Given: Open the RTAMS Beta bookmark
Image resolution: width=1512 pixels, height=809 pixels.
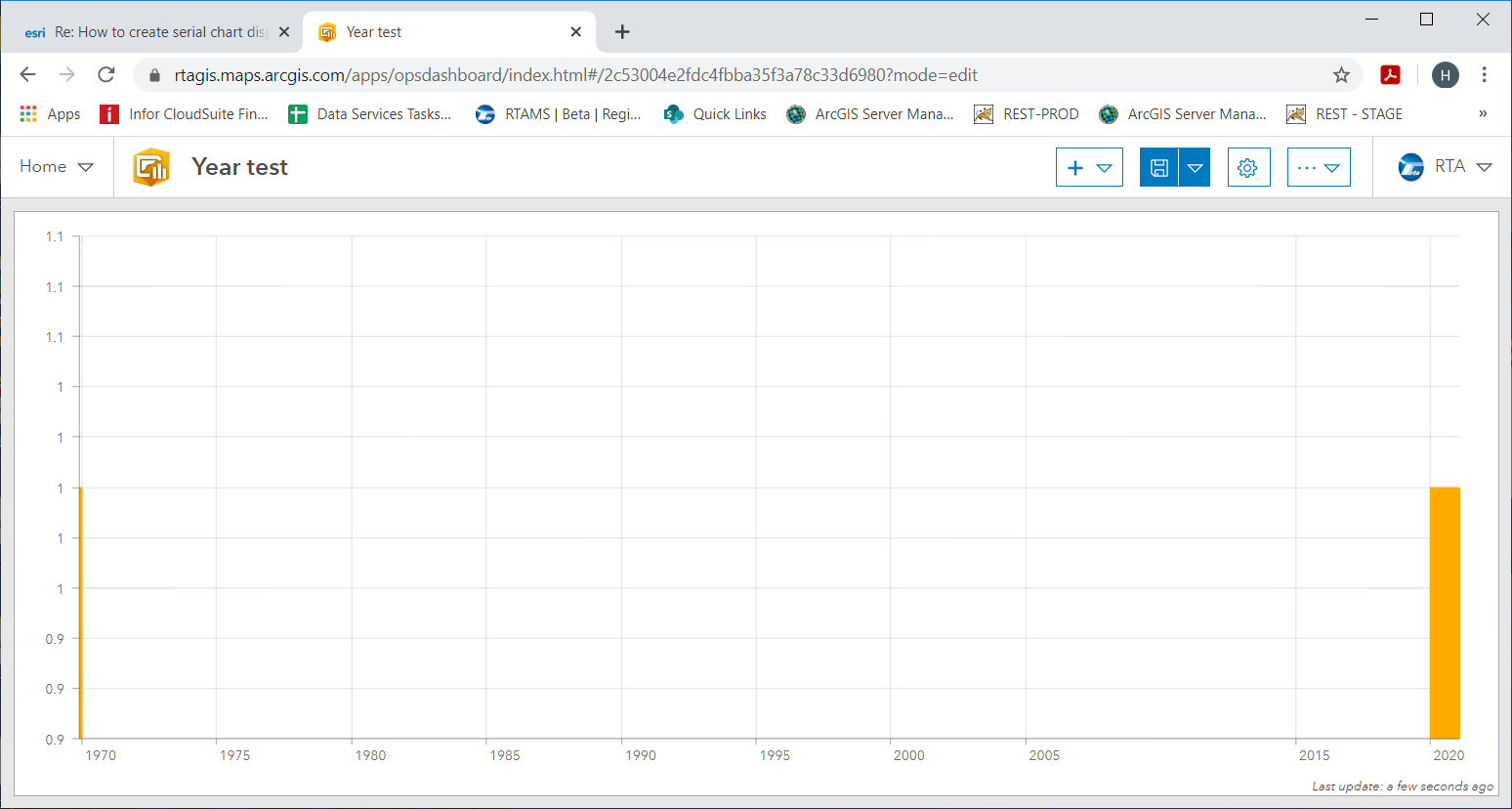Looking at the screenshot, I should pos(558,113).
